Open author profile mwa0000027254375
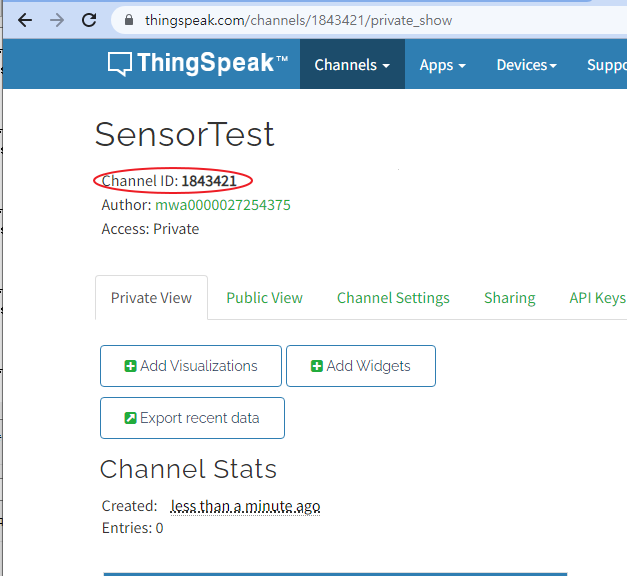The height and width of the screenshot is (576, 627). point(223,205)
